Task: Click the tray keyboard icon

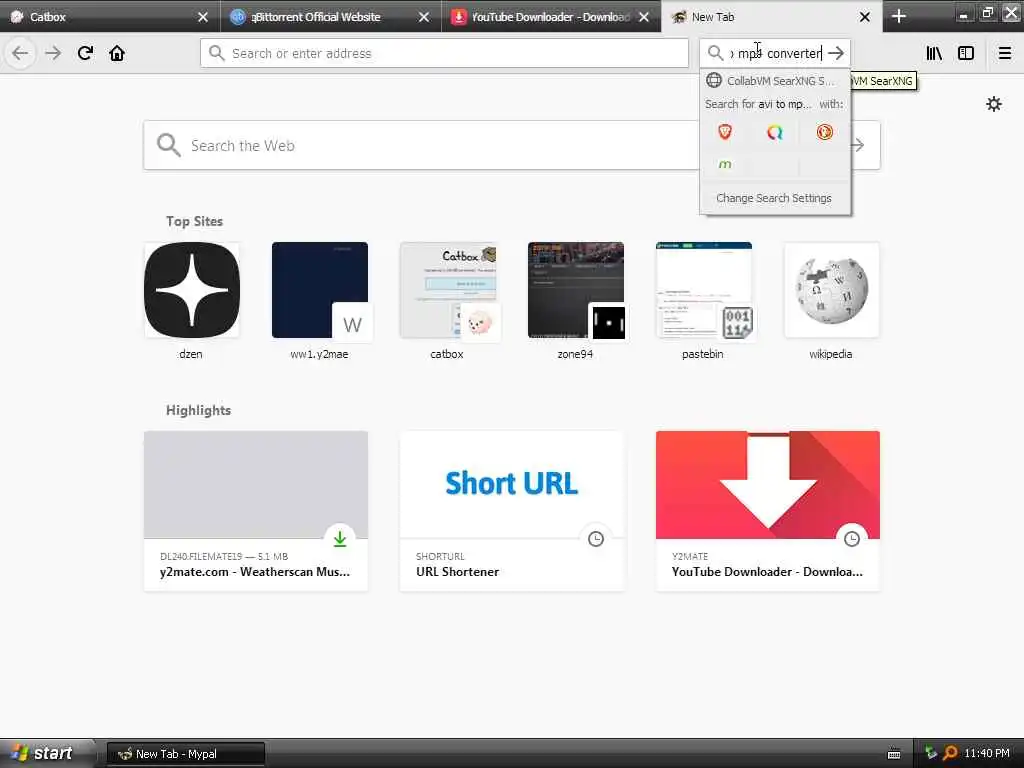Action: (x=894, y=754)
